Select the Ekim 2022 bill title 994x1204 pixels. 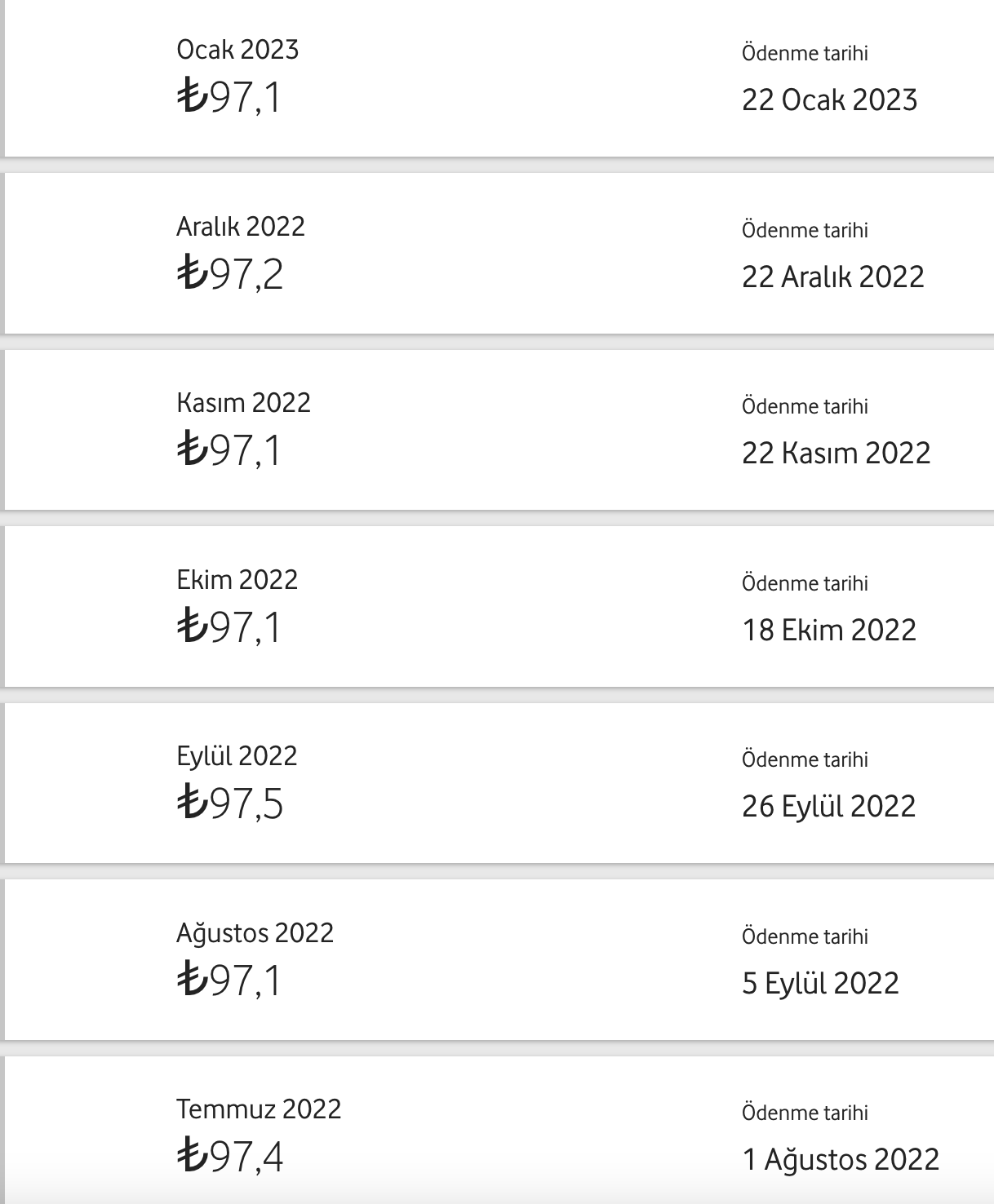pos(237,580)
